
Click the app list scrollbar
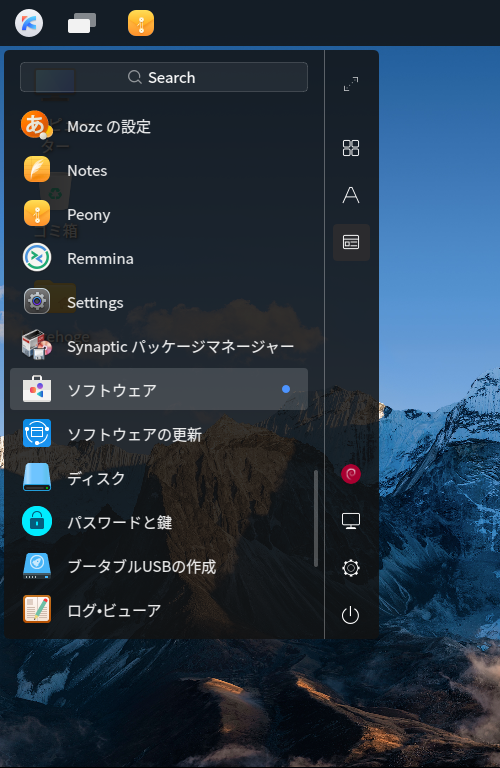pyautogui.click(x=316, y=519)
